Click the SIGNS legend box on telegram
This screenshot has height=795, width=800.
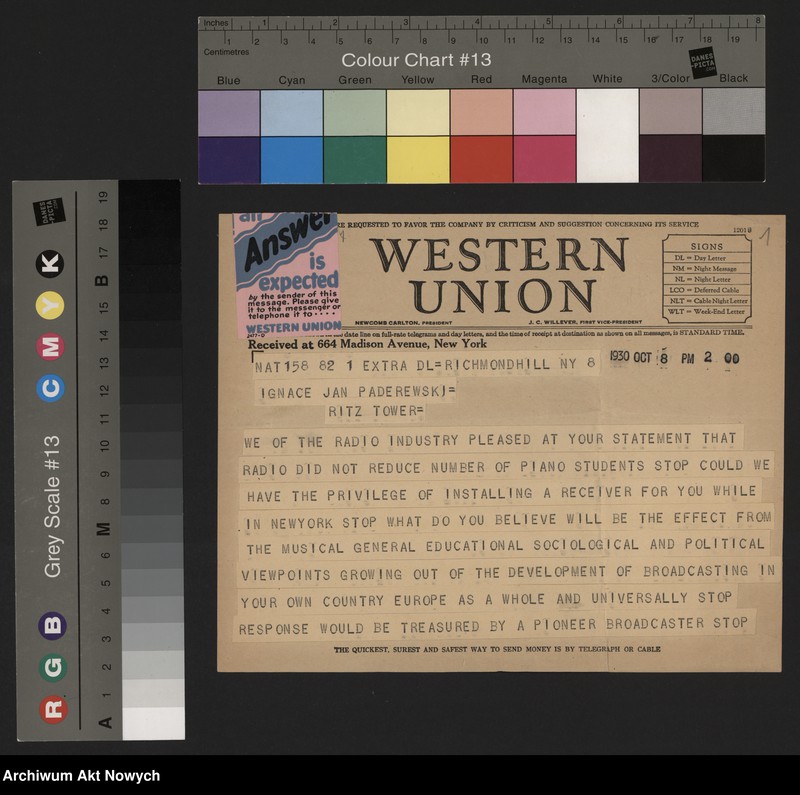point(707,279)
